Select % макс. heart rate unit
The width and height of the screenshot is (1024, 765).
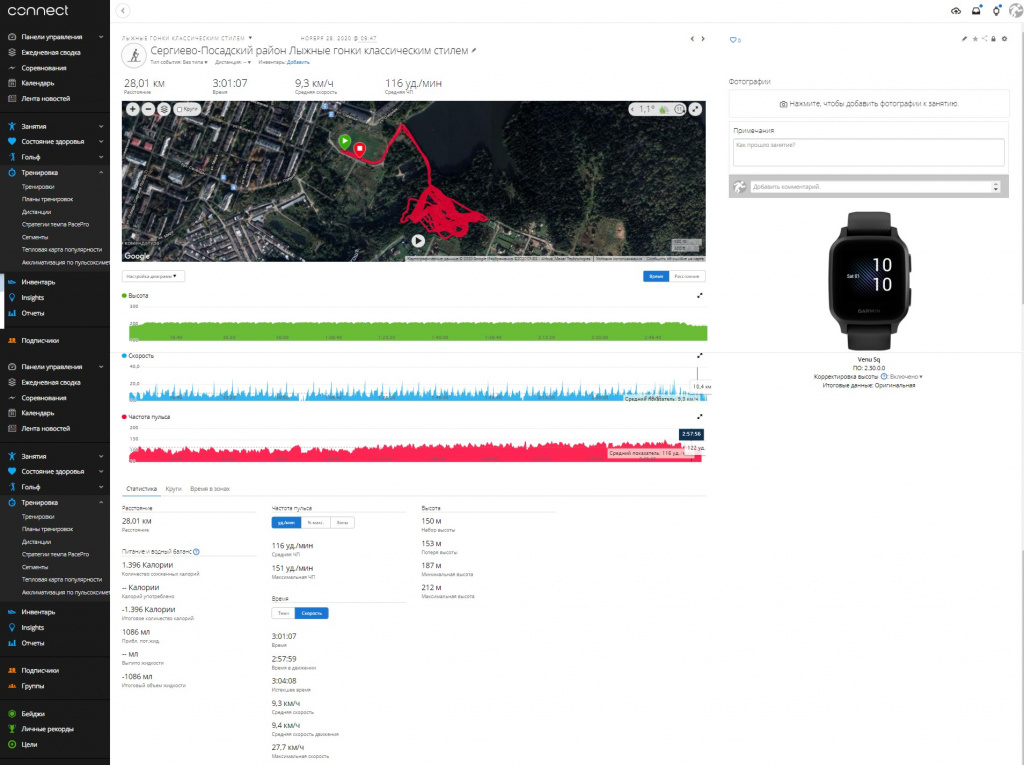[x=316, y=523]
